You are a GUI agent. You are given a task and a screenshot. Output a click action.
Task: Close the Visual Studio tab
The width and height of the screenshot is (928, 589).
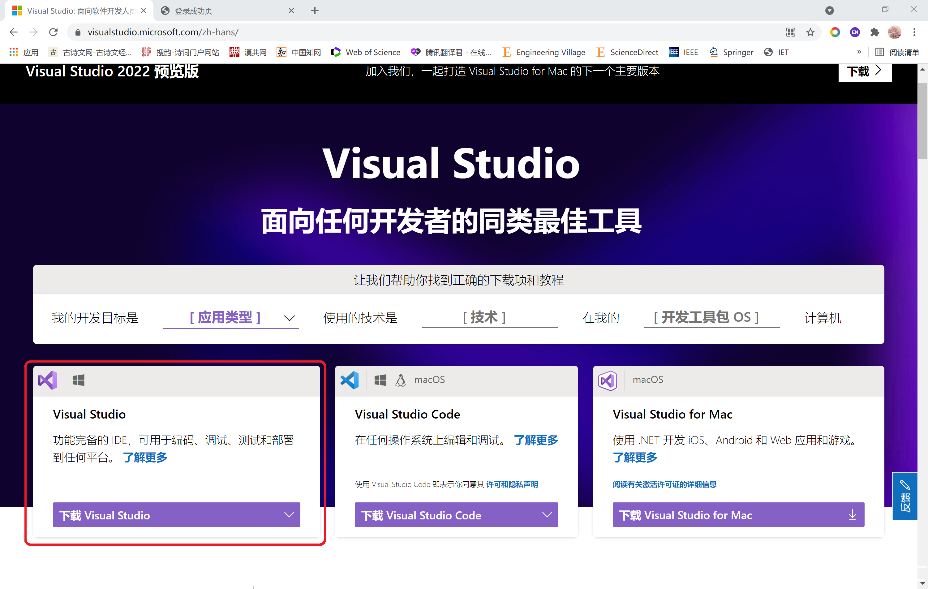click(x=143, y=11)
